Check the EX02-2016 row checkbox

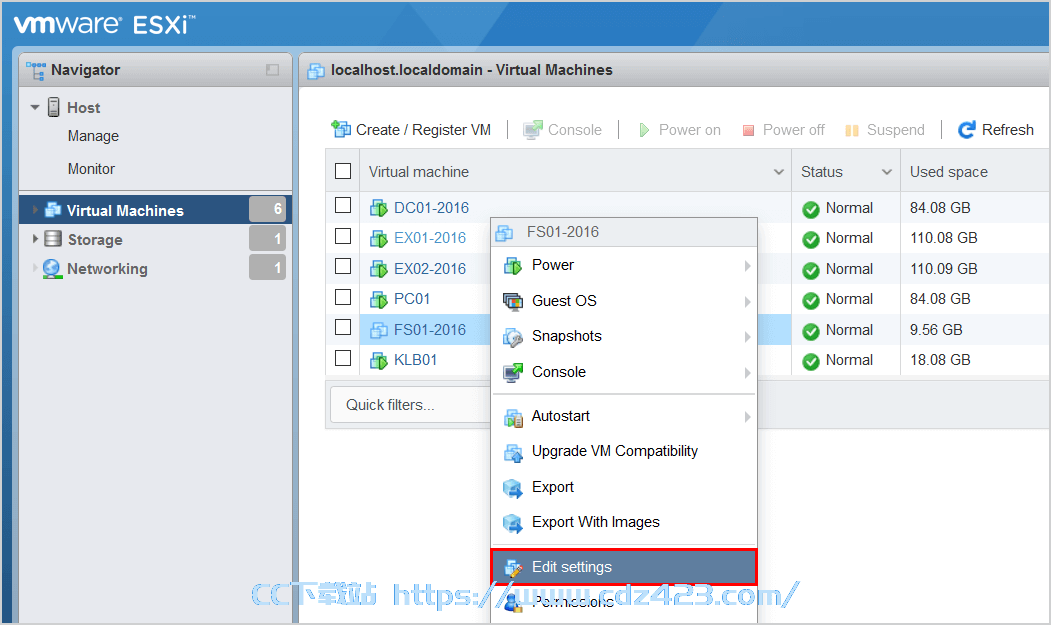[343, 266]
